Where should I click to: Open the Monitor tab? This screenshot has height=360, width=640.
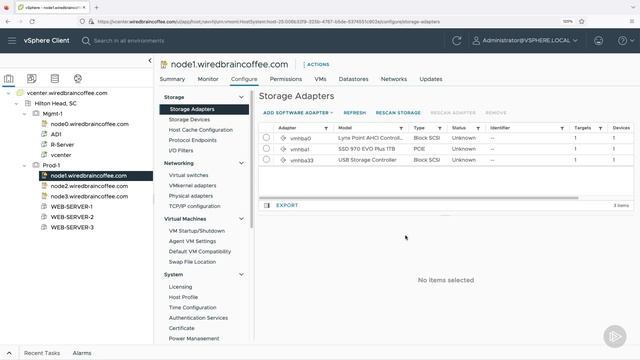[x=208, y=79]
